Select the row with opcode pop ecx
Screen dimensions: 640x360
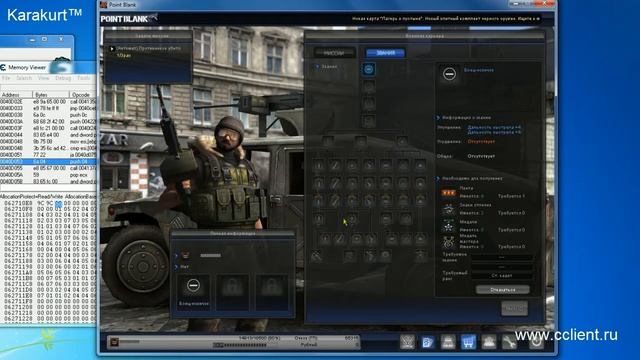[x=48, y=175]
